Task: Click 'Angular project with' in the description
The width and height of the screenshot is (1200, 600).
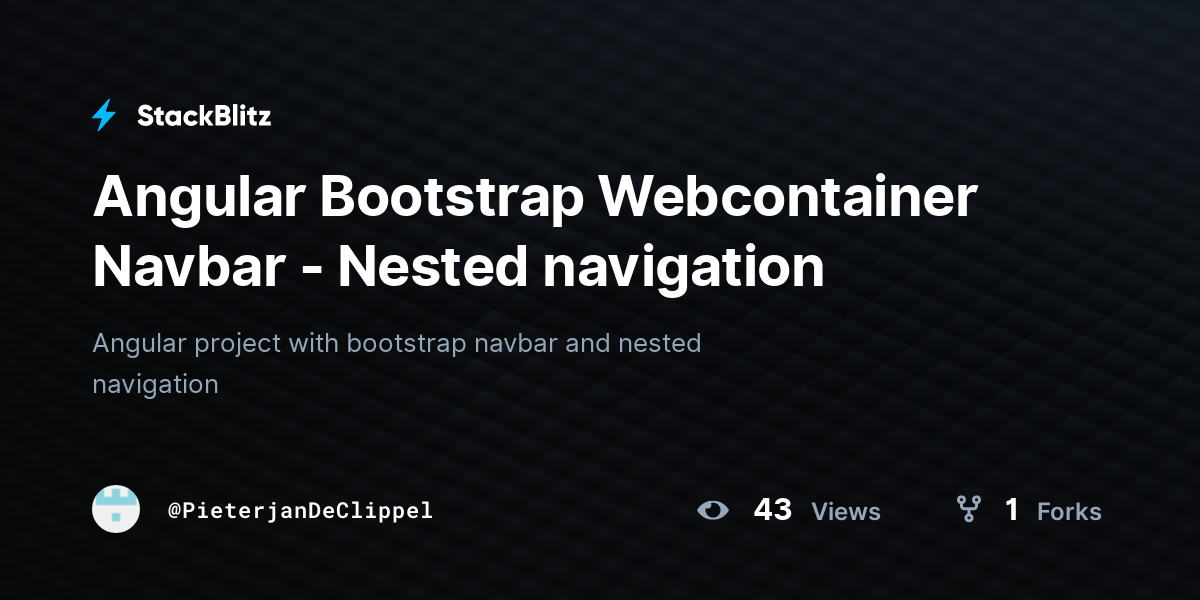Action: tap(216, 344)
